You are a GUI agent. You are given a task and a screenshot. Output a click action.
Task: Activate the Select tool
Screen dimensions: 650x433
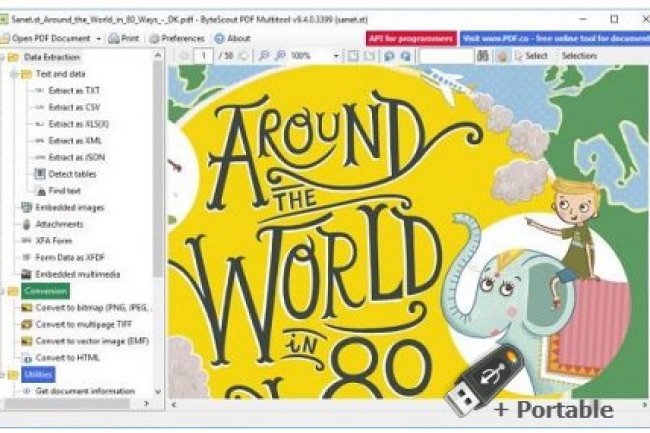[531, 56]
